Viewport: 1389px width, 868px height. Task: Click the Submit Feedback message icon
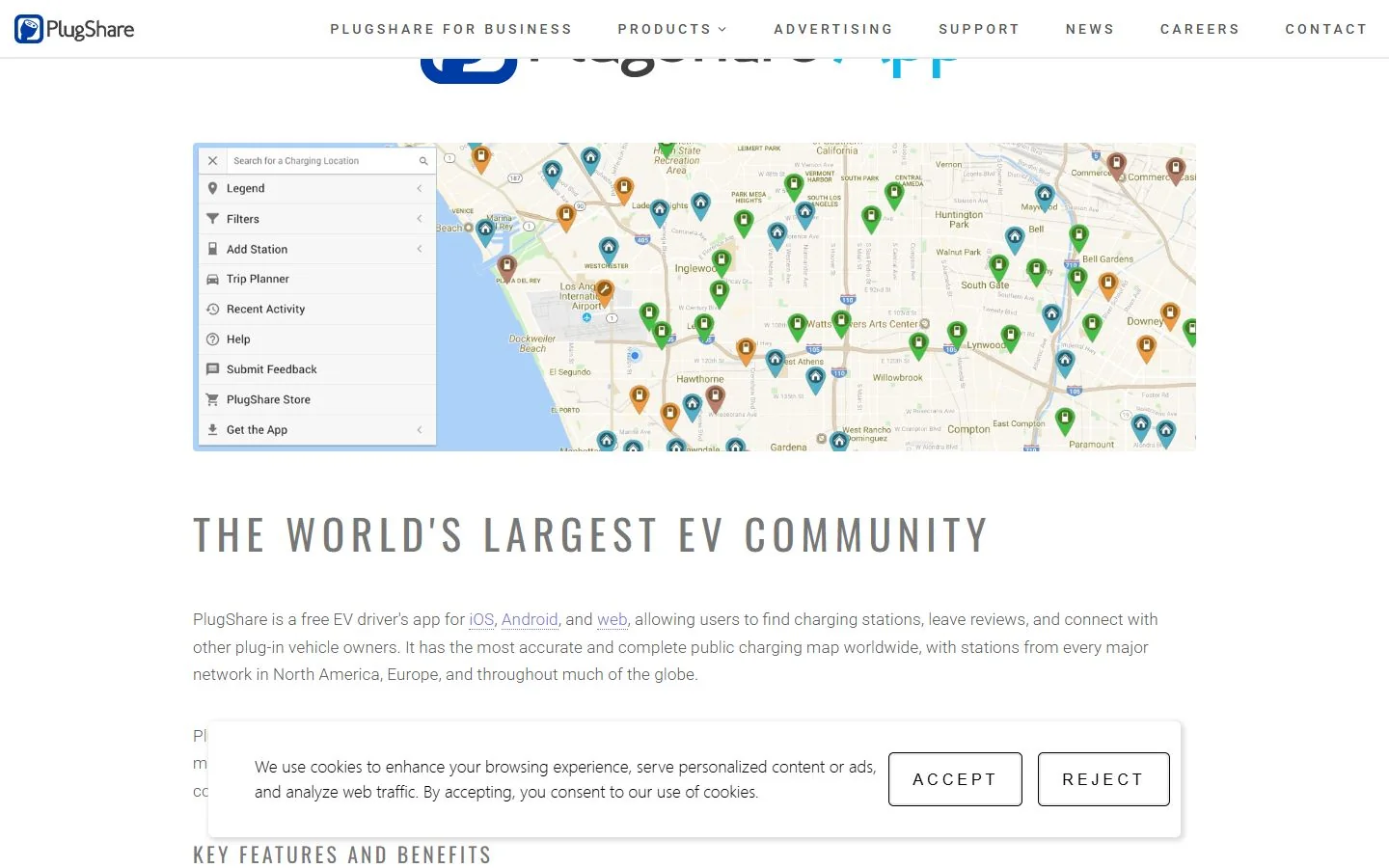pyautogui.click(x=212, y=369)
